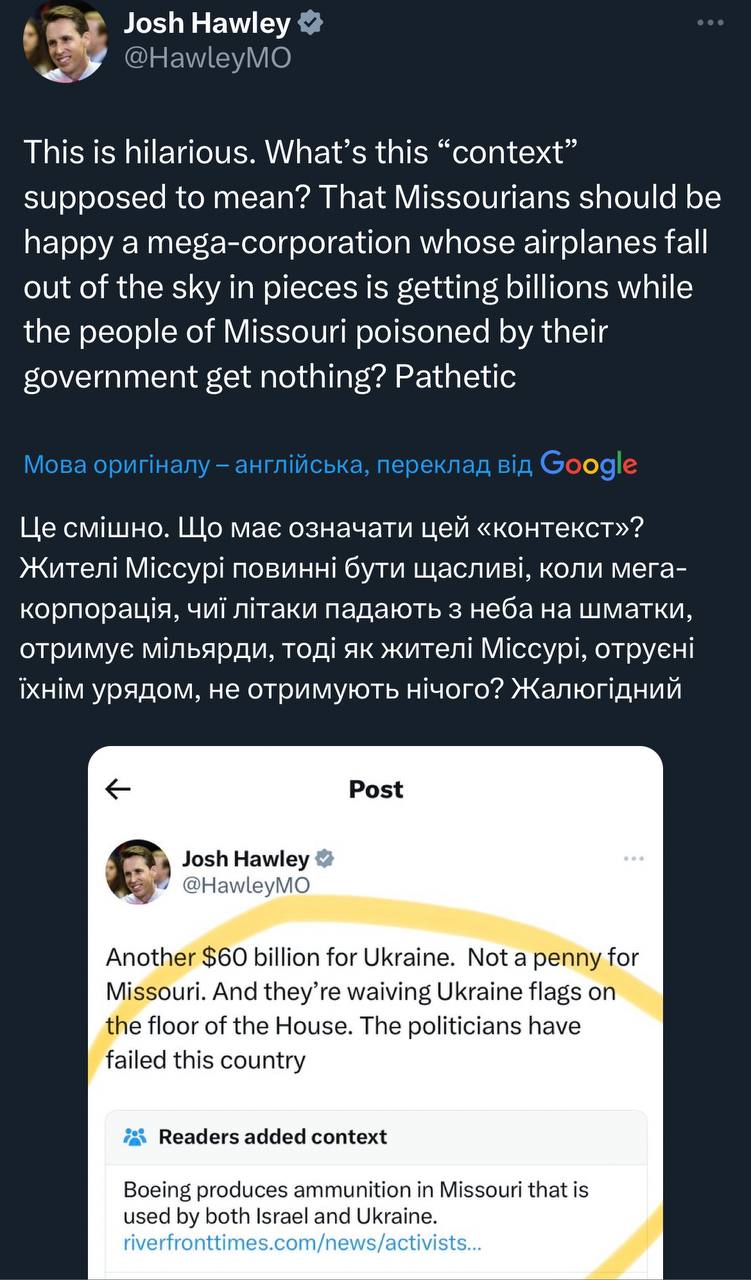This screenshot has width=751, height=1280.
Task: Open the three-dot menu inside the quoted post
Action: 633,858
